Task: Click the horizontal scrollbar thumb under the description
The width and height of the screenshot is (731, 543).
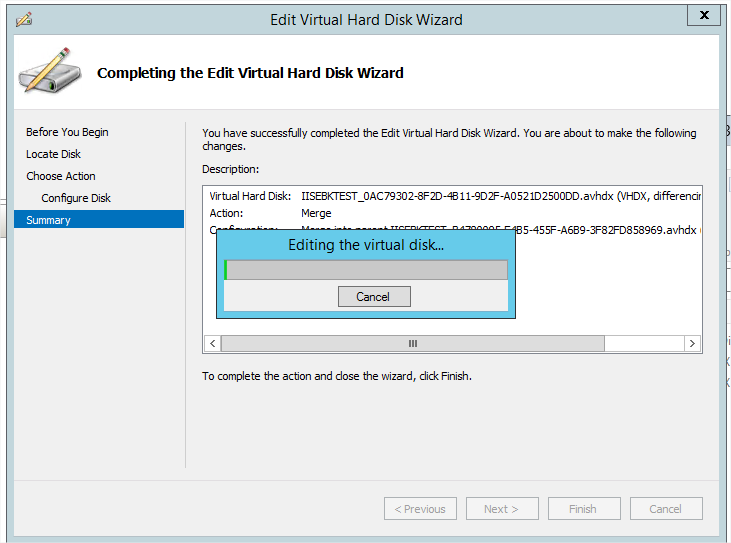Action: pos(412,343)
